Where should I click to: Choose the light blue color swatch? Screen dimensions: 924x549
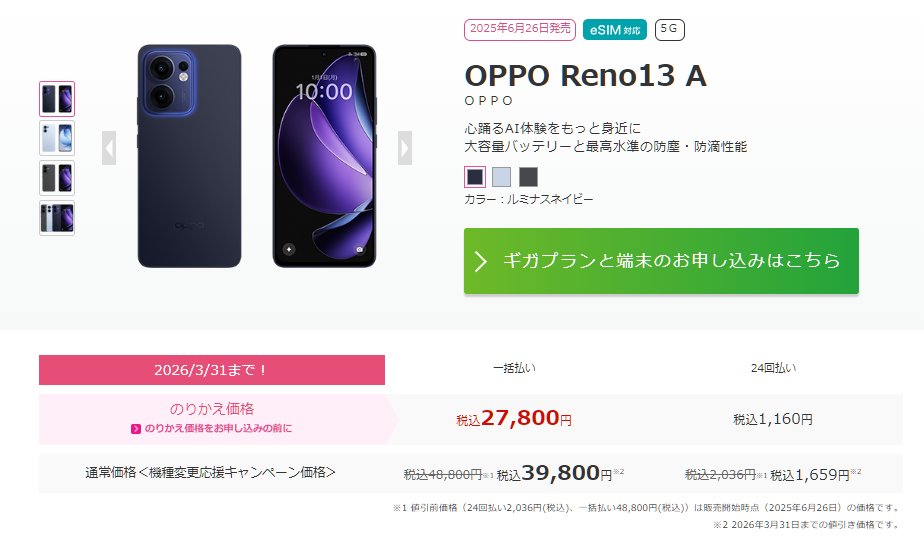point(501,177)
